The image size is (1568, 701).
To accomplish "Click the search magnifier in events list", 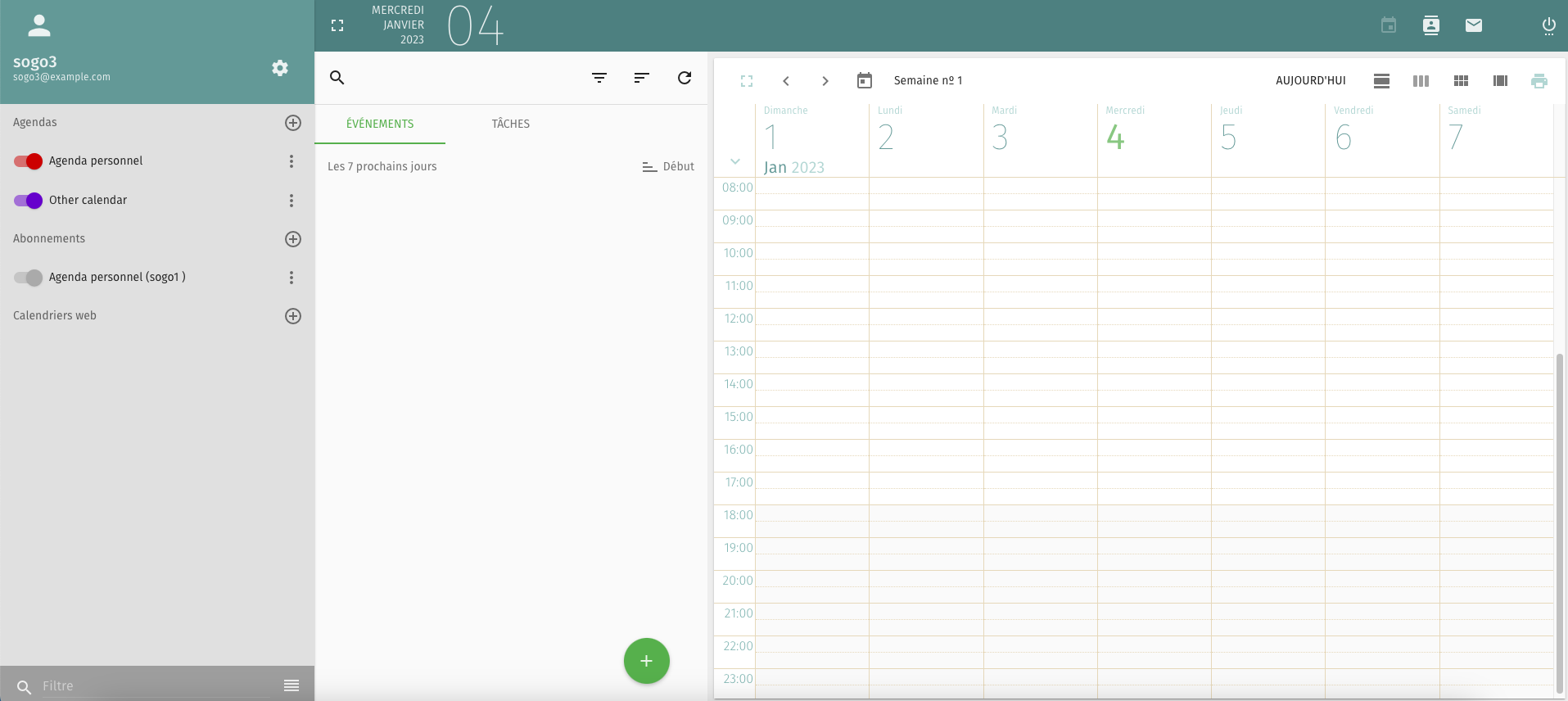I will point(337,78).
